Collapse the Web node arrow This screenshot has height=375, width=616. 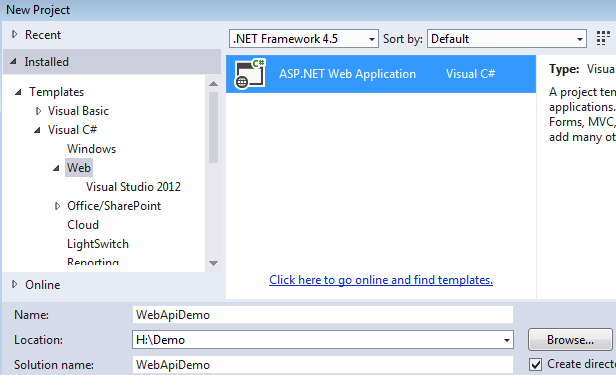tap(56, 168)
